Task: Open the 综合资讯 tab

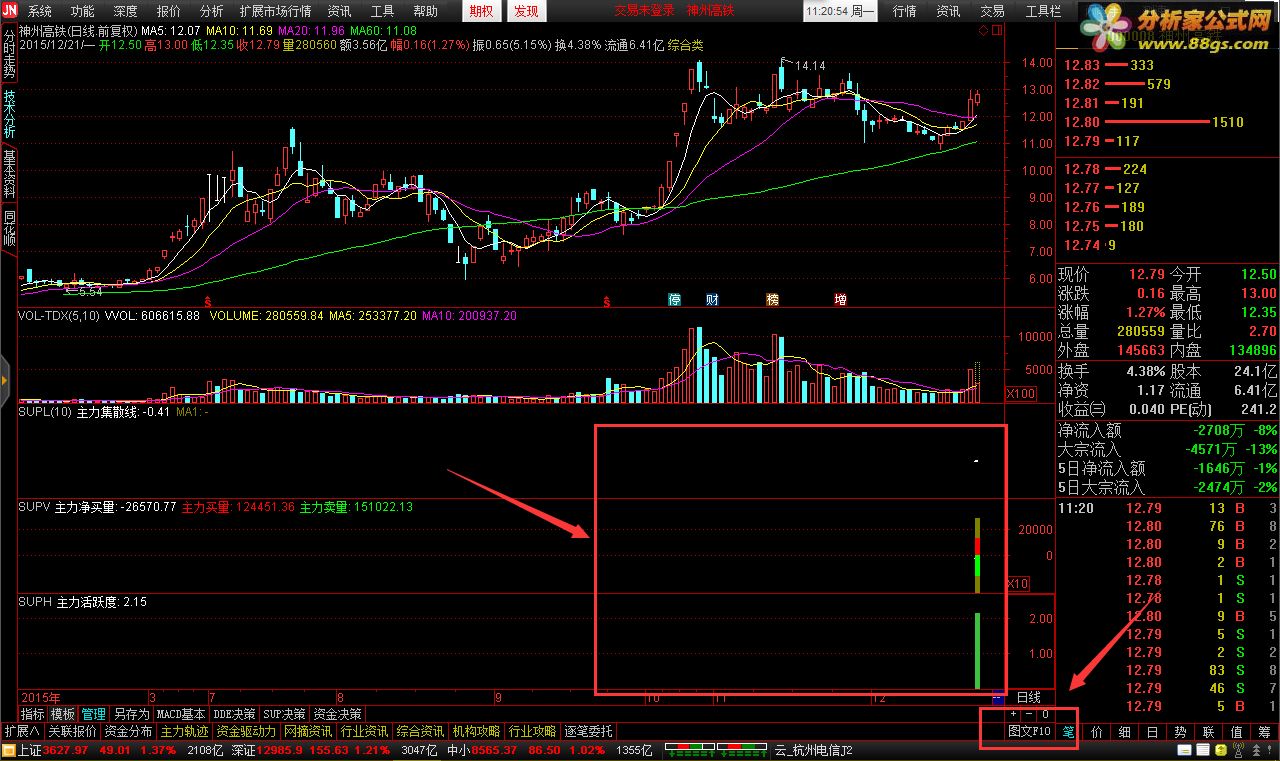Action: coord(420,731)
